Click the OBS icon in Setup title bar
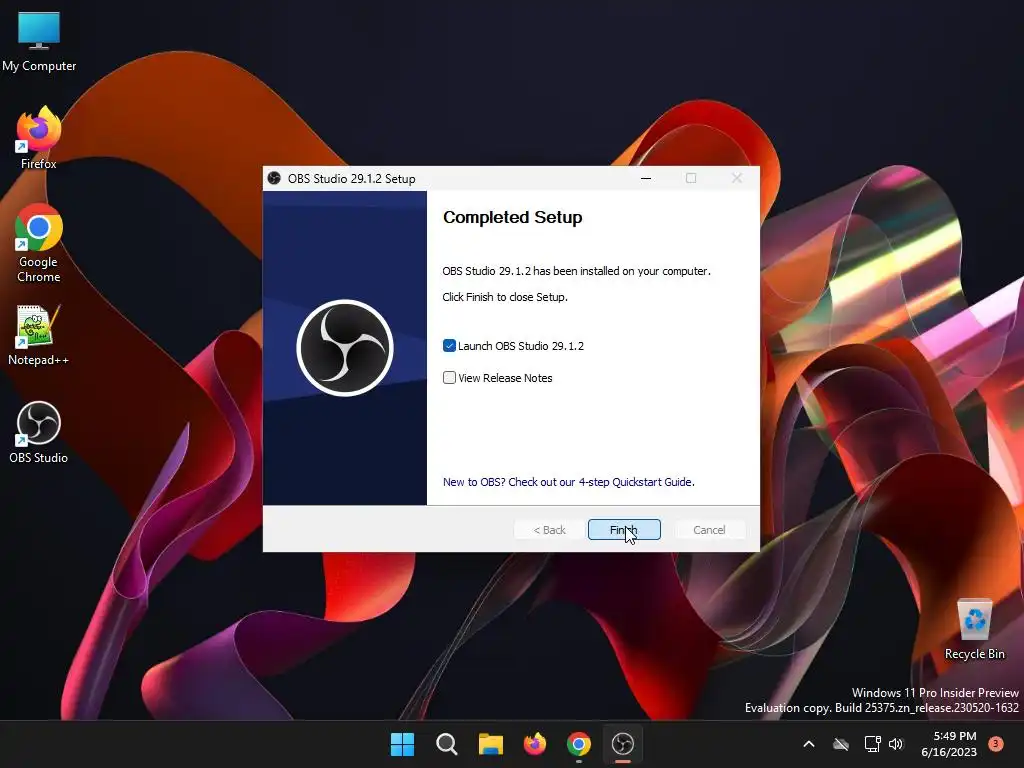 click(274, 178)
